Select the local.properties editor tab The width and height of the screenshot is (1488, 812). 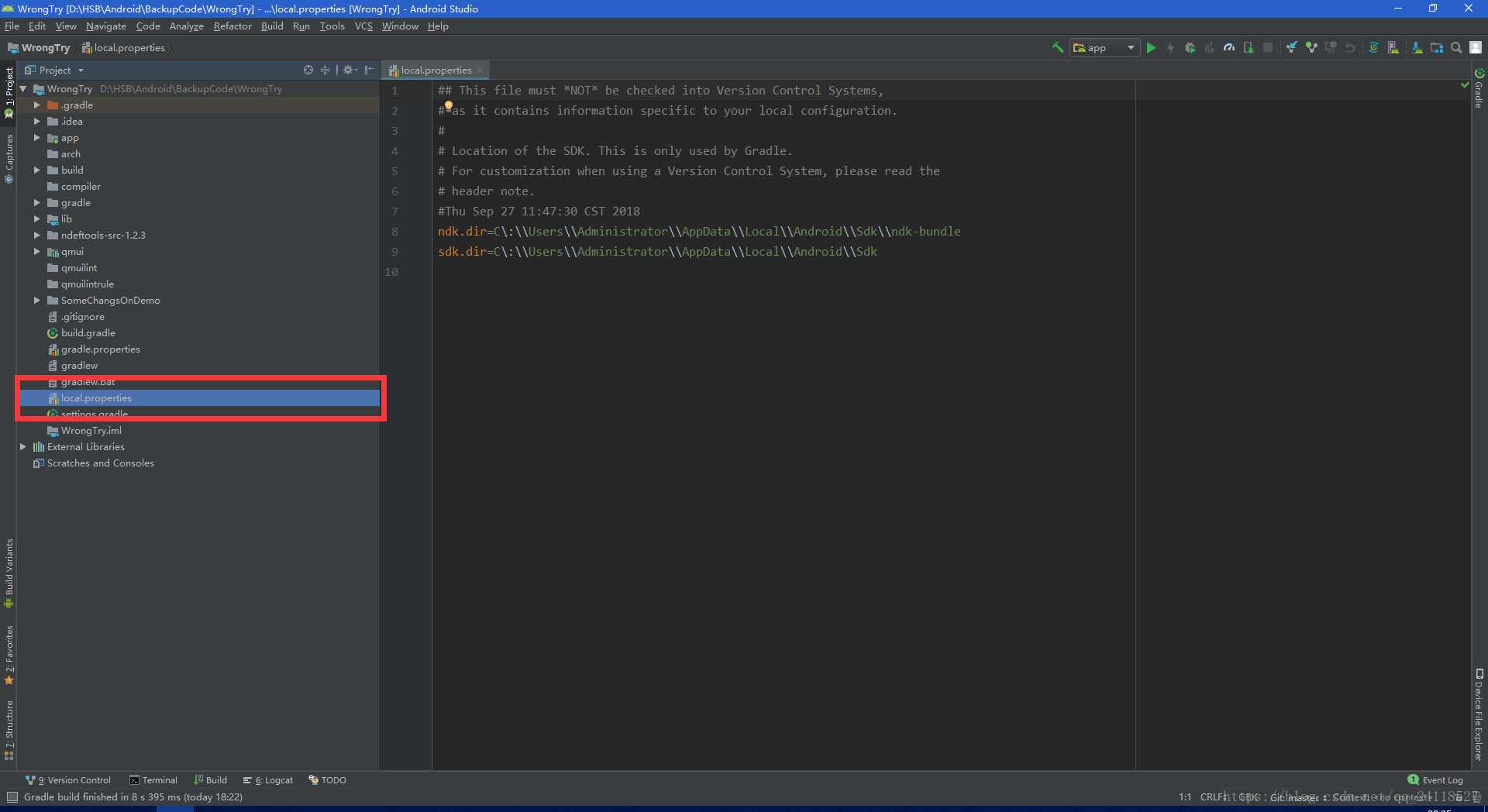click(x=436, y=70)
